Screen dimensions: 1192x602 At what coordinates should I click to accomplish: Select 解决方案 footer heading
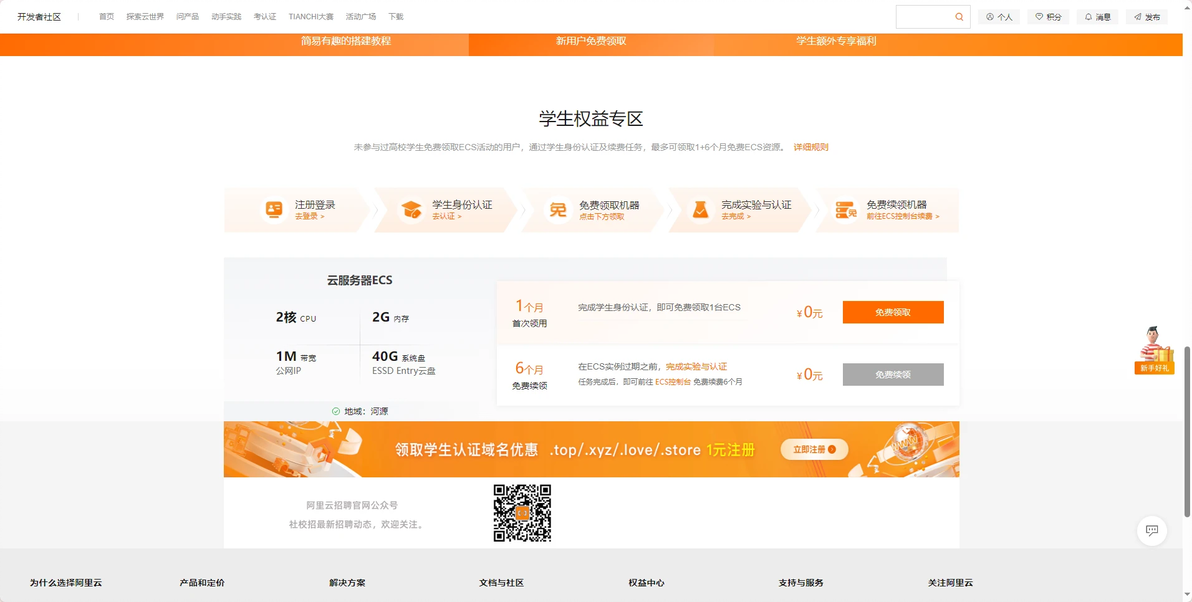pos(347,583)
